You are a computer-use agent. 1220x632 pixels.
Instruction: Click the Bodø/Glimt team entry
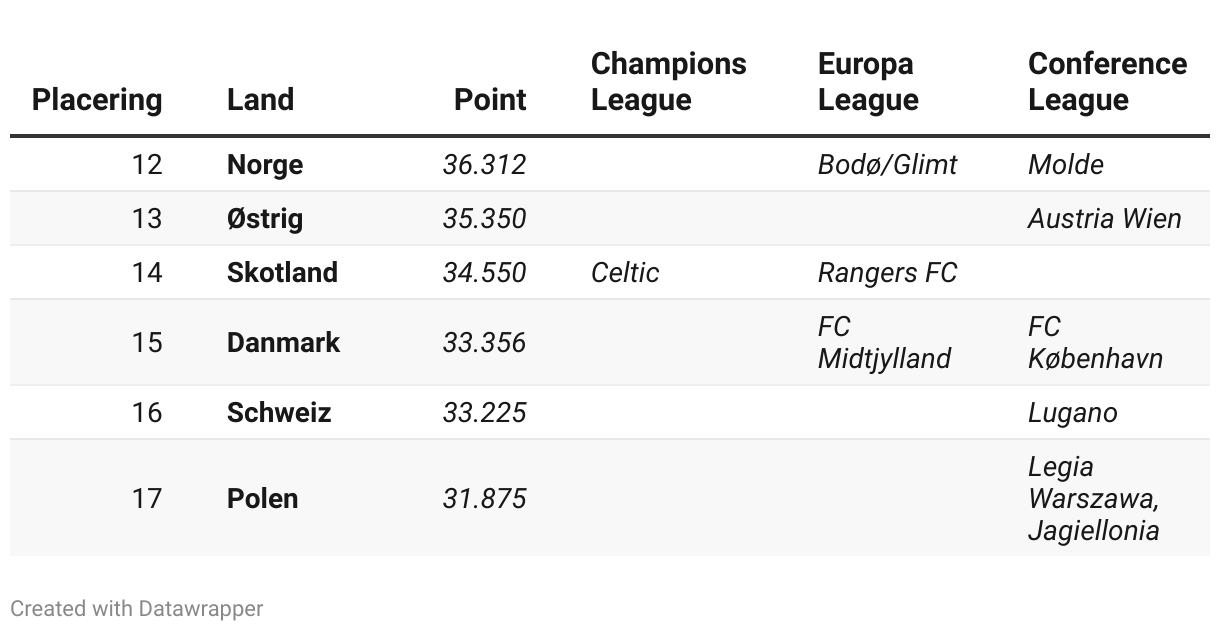[887, 164]
